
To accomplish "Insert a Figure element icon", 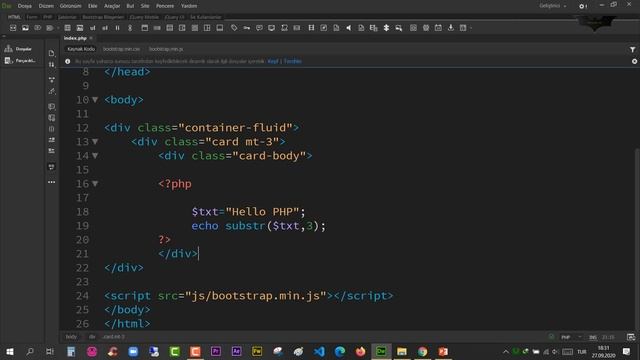I will (80, 28).
